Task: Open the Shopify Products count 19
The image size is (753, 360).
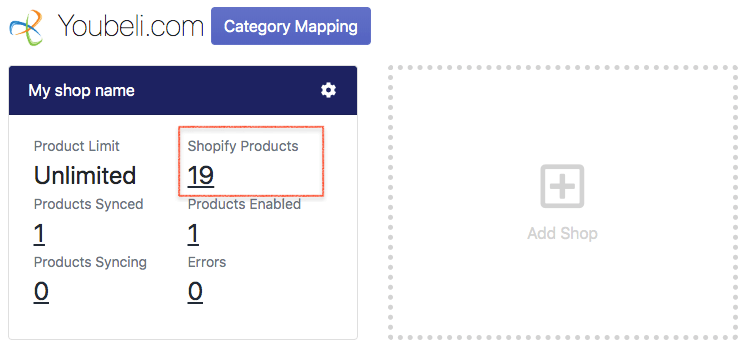Action: 201,175
